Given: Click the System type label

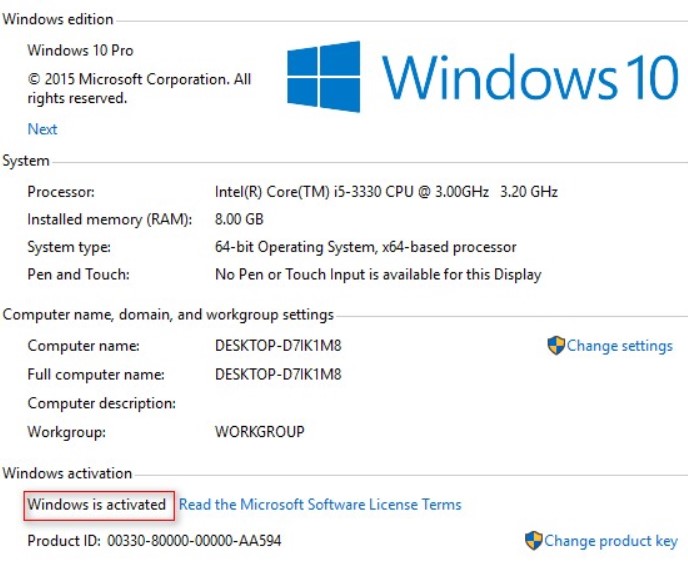Looking at the screenshot, I should pyautogui.click(x=69, y=247).
